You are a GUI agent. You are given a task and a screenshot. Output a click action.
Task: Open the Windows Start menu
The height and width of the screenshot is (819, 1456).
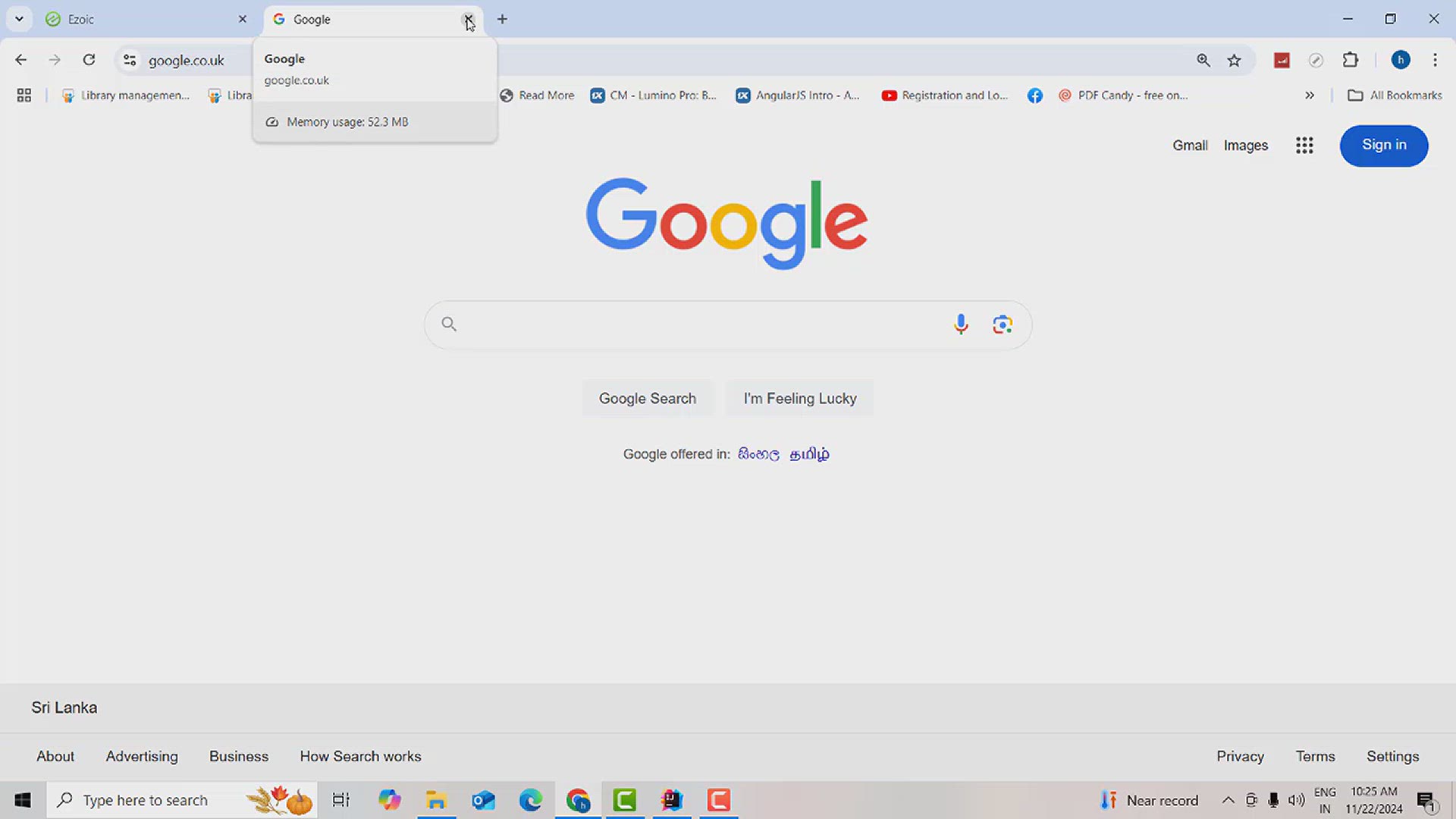pyautogui.click(x=23, y=800)
